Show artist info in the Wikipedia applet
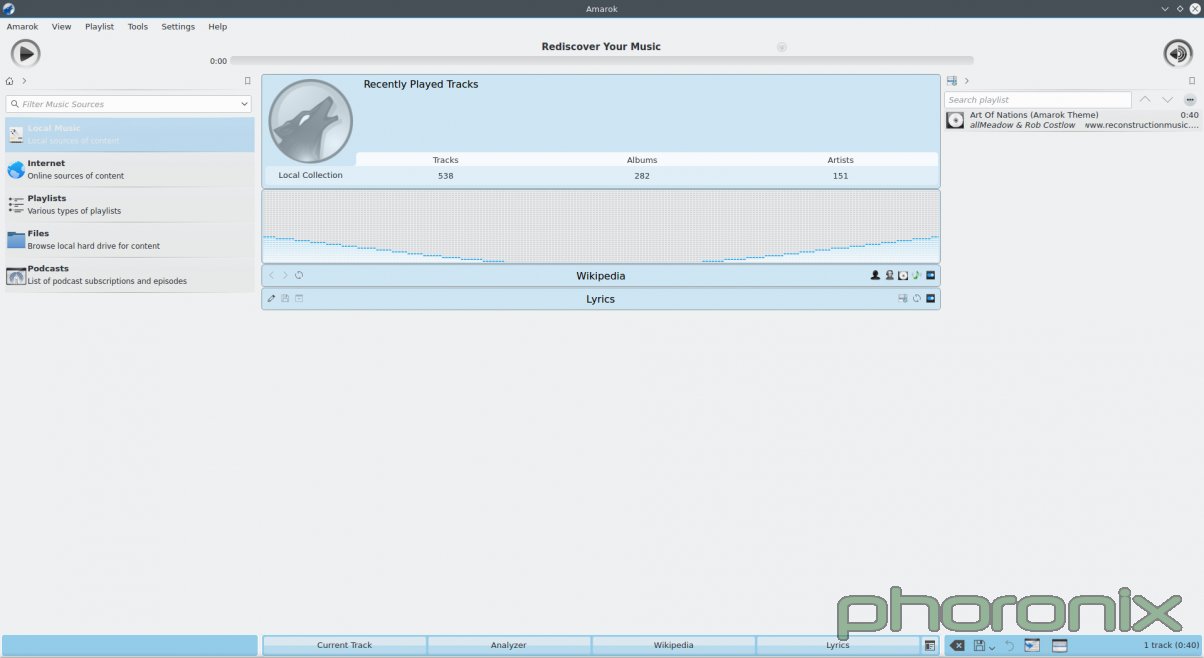 (875, 274)
